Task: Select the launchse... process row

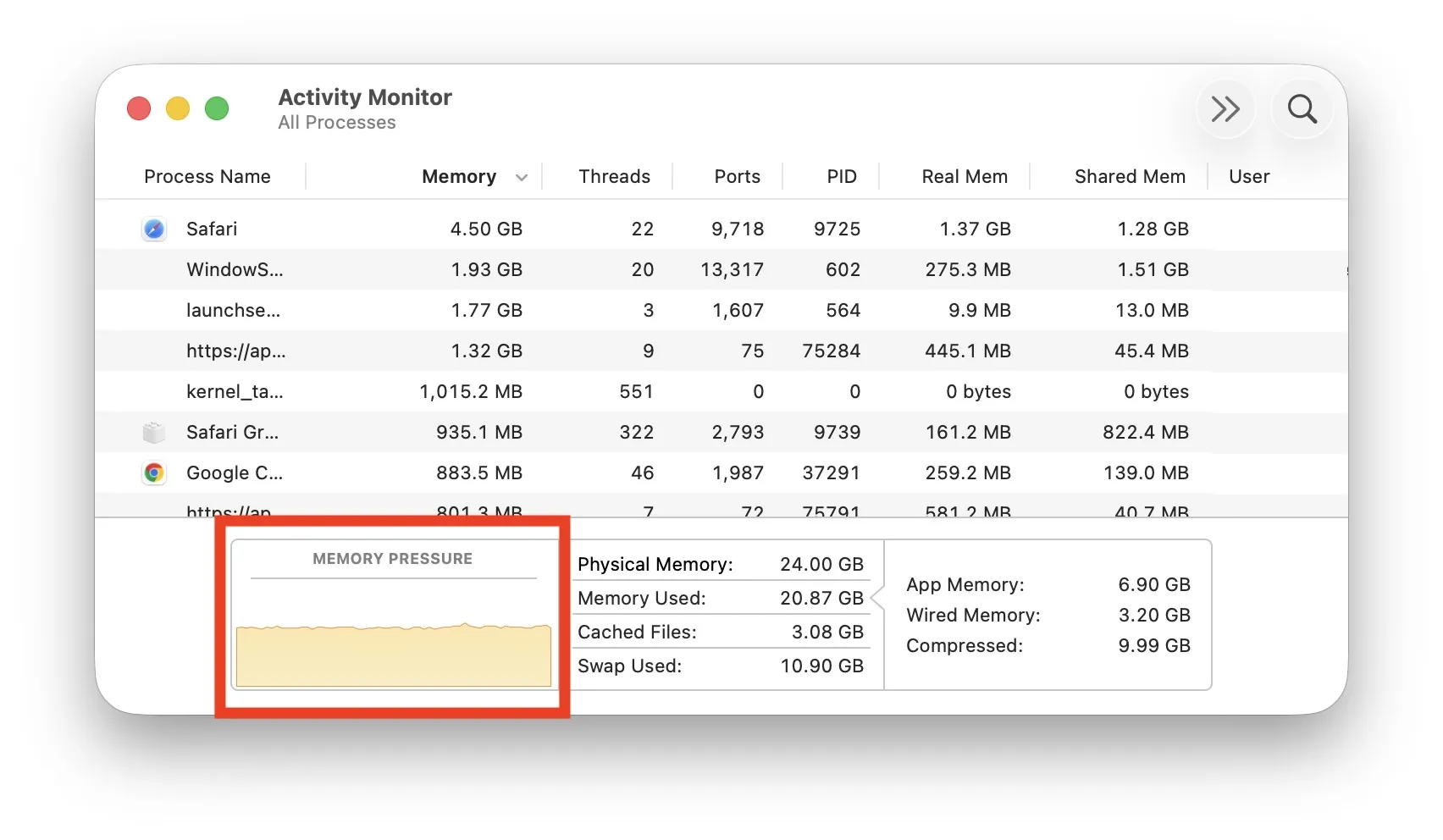Action: point(721,310)
